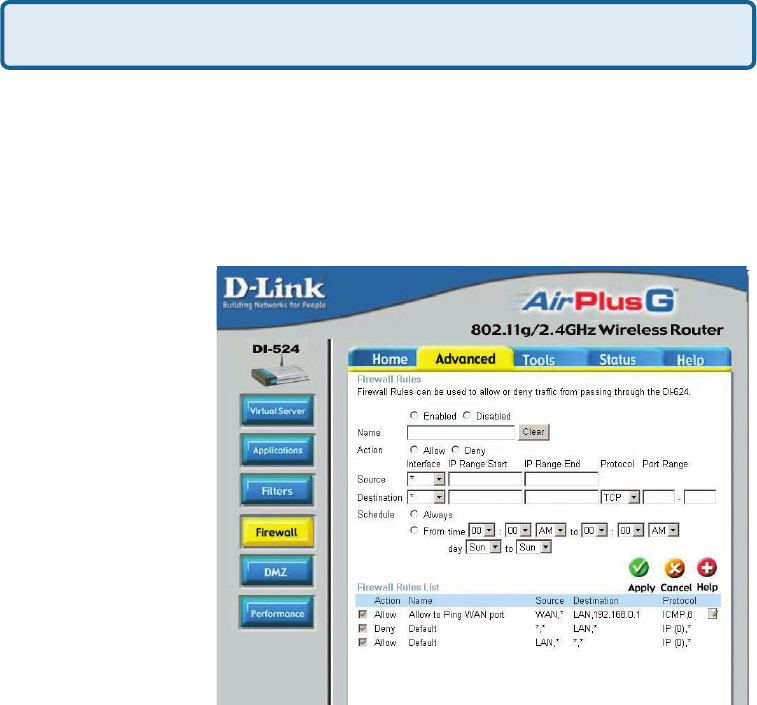Image resolution: width=757 pixels, height=705 pixels.
Task: Select the Always schedule option
Action: pos(414,514)
